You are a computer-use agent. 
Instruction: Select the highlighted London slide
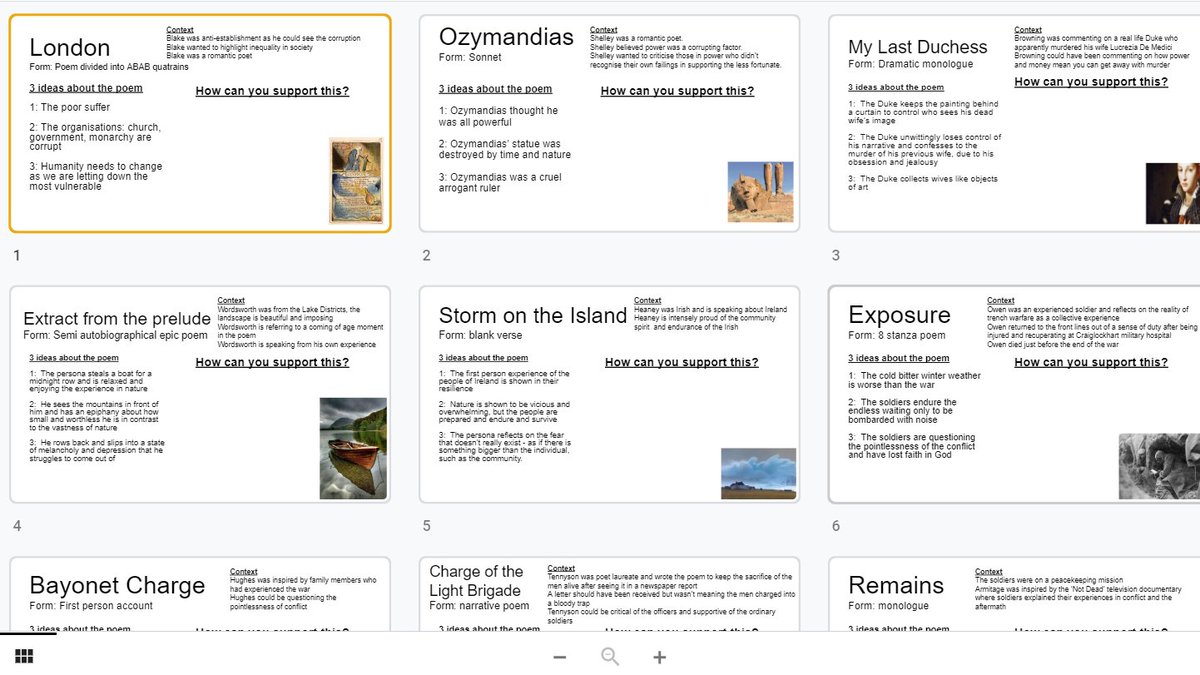click(200, 120)
